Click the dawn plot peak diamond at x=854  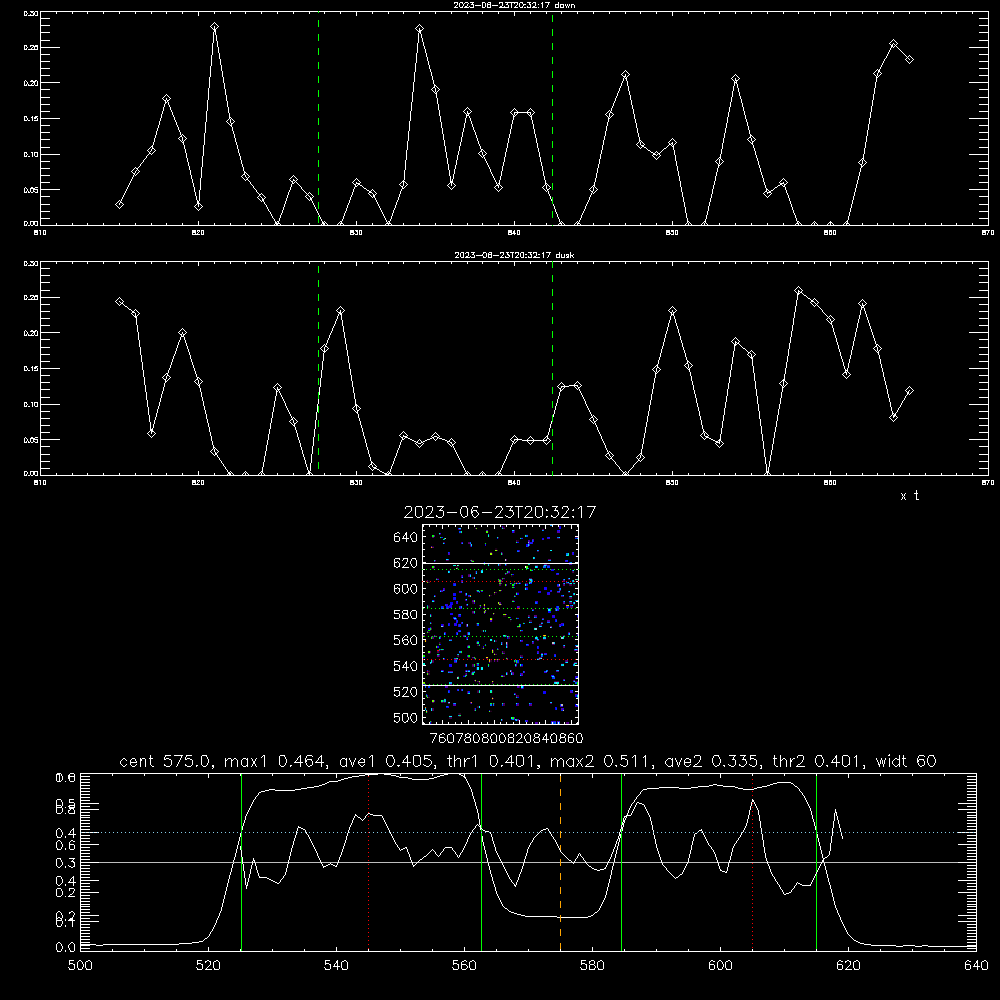(735, 78)
